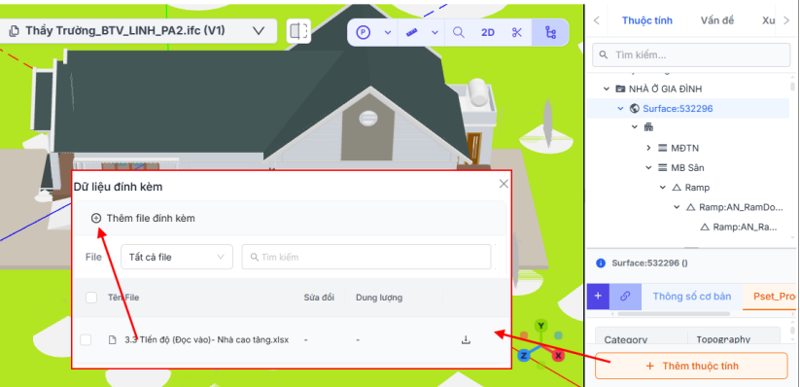
Task: Tick the select-all checkbox in the file table header
Action: (x=91, y=297)
